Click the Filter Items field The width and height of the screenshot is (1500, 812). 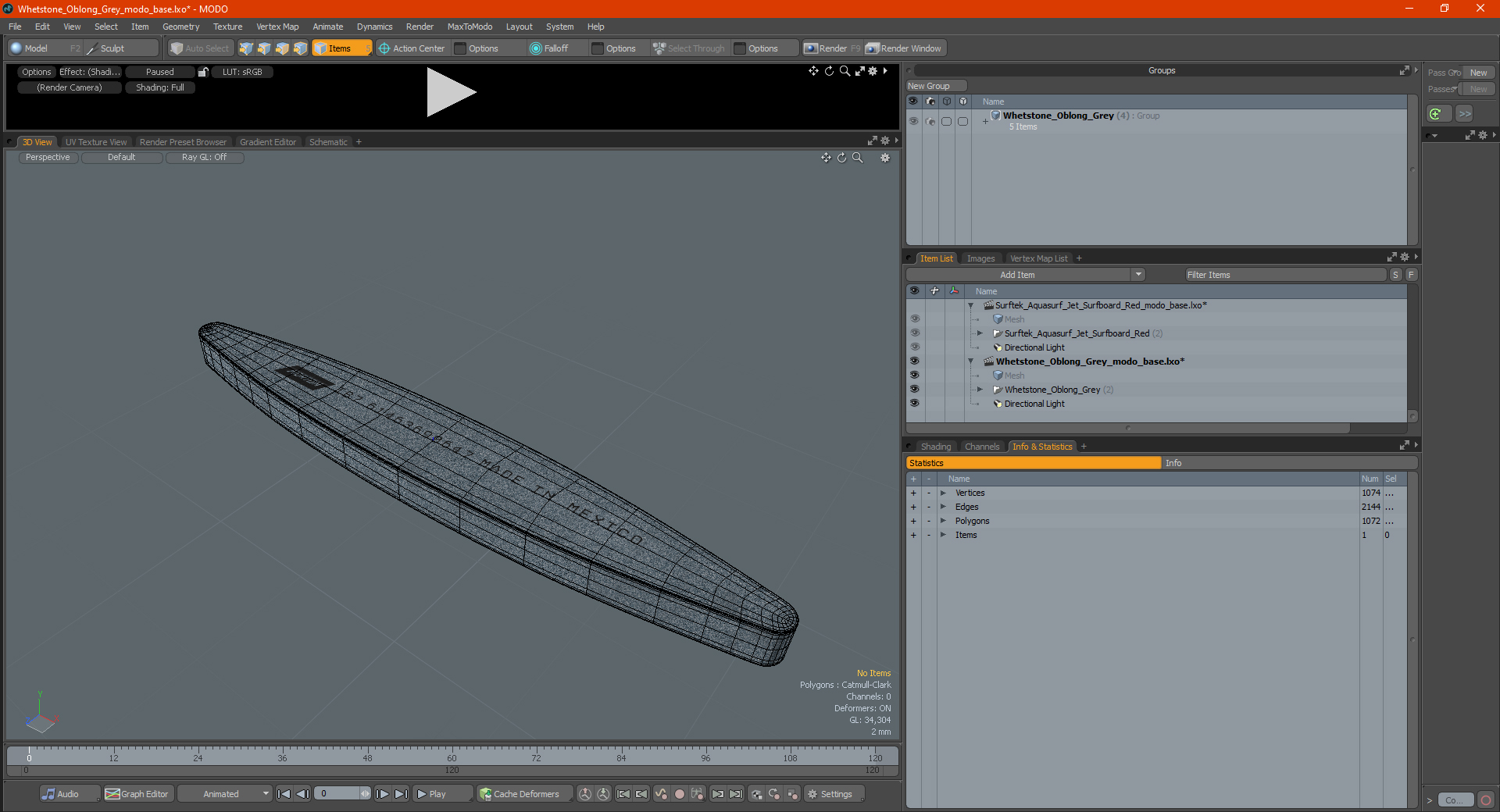(1285, 275)
